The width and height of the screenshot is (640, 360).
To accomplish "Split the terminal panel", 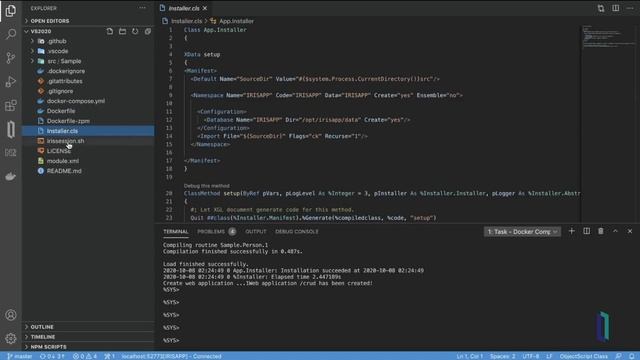I will [587, 231].
